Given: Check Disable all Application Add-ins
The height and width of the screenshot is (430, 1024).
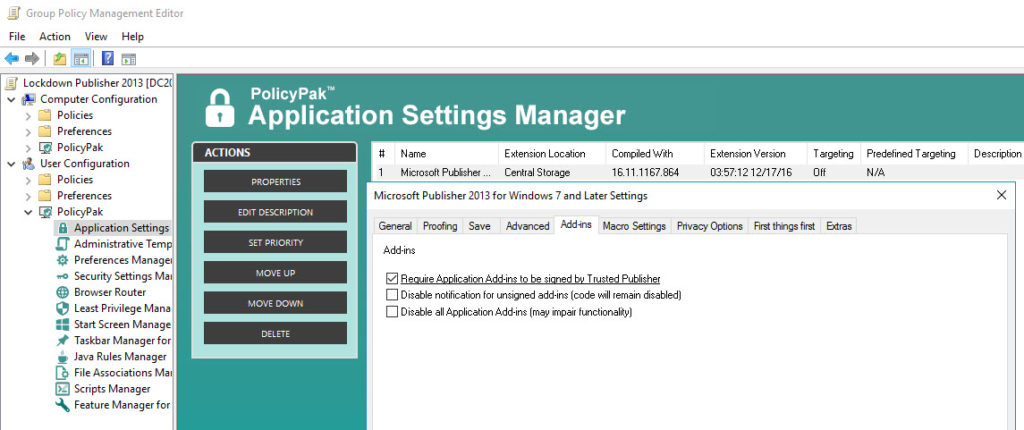Looking at the screenshot, I should click(x=392, y=312).
